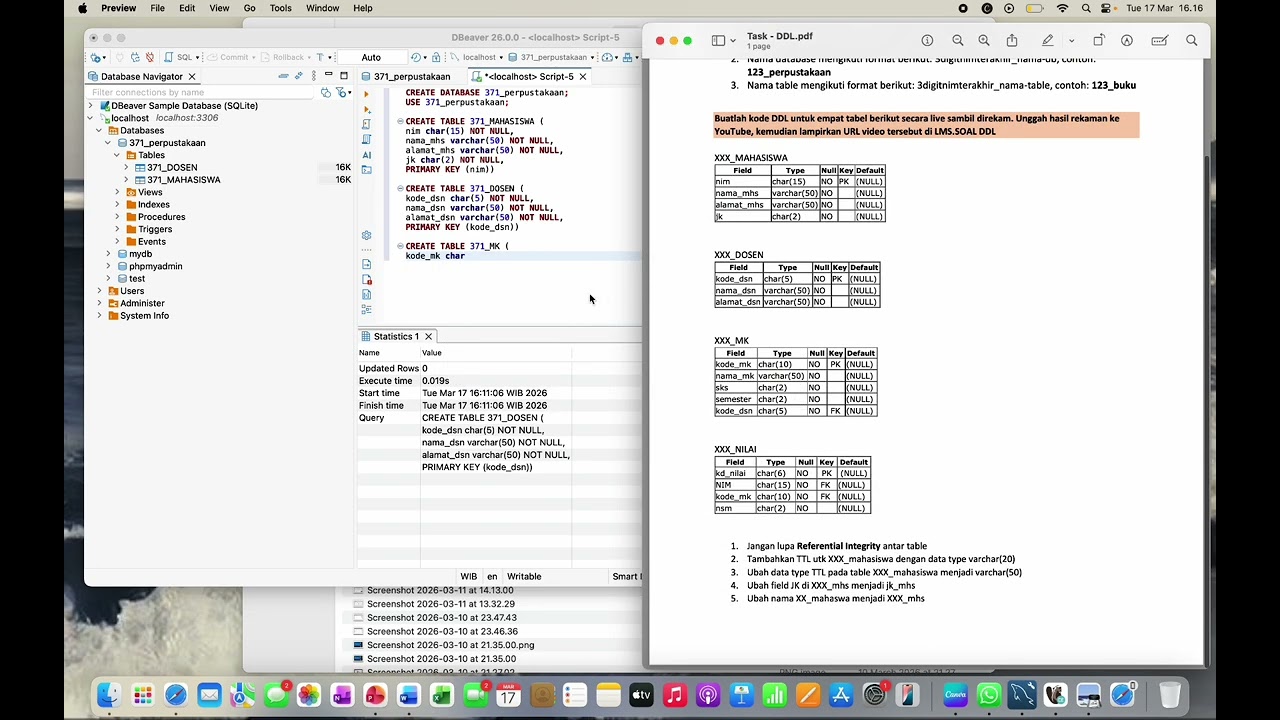This screenshot has width=1280, height=720.
Task: Click the localhost active connection selector
Action: pos(479,57)
